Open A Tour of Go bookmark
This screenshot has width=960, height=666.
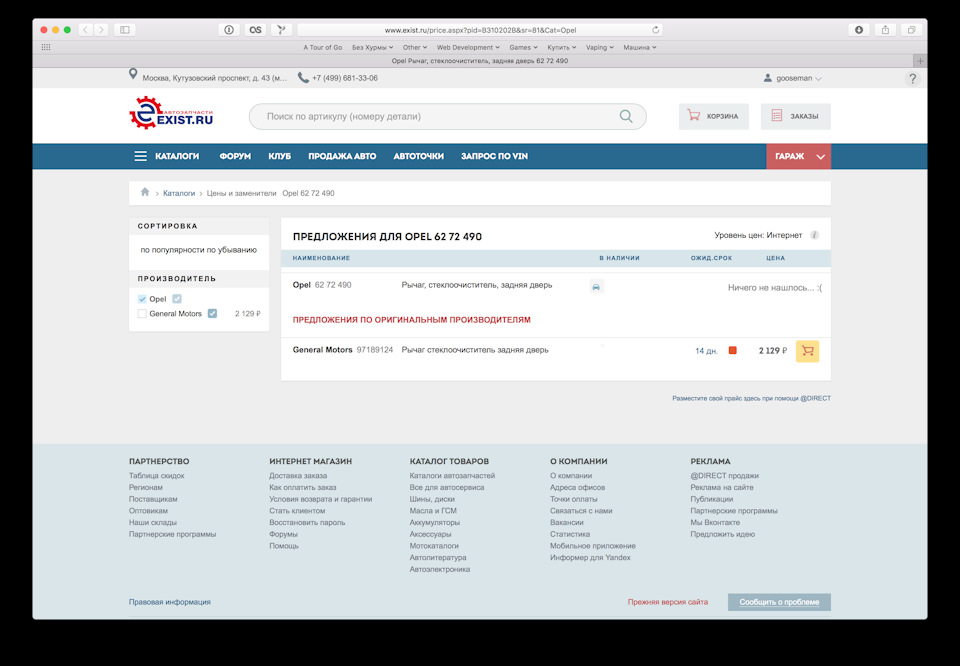coord(323,47)
